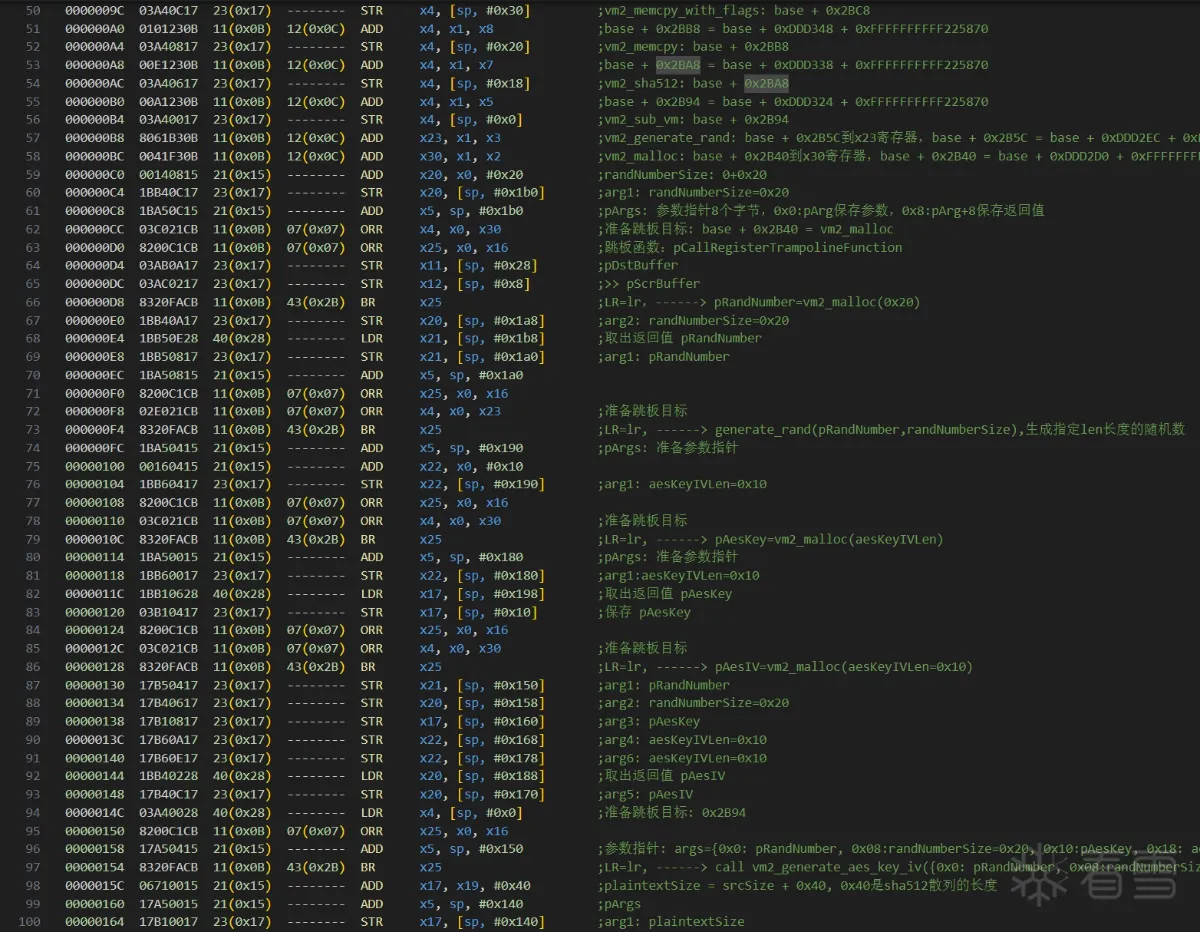Click the LDR mnemonic on line 68
Screen dimensions: 1200x932
pyautogui.click(x=371, y=338)
